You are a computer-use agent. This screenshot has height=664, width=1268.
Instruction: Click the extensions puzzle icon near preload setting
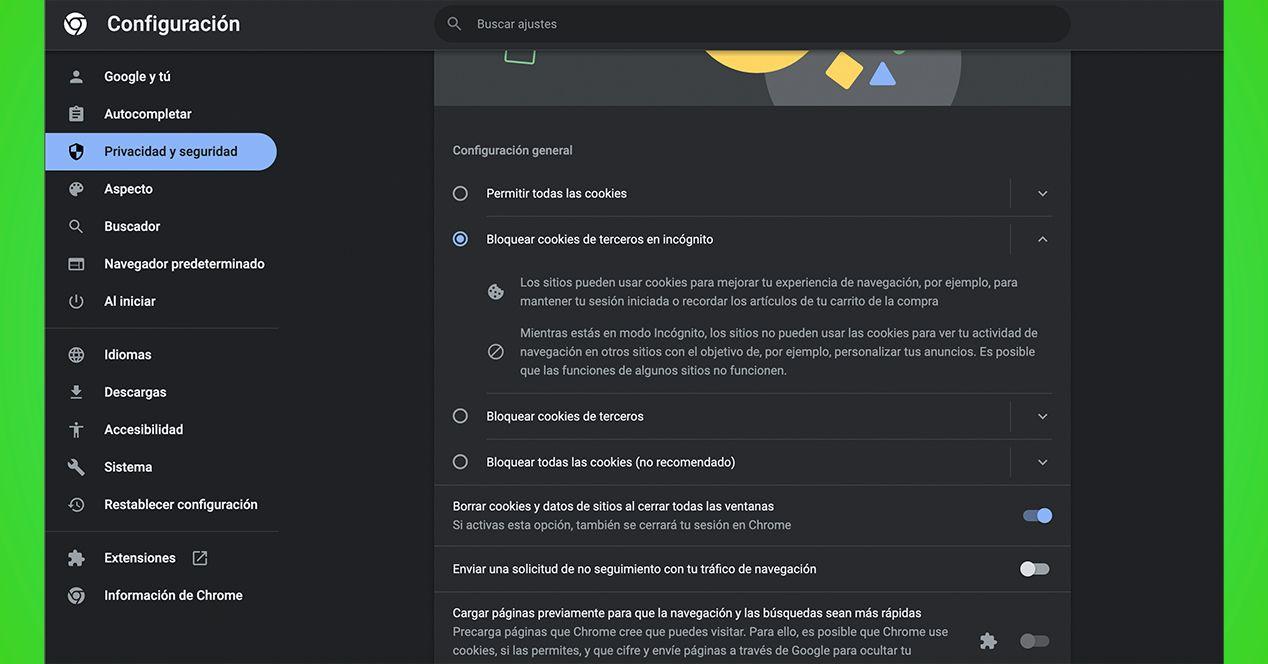tap(988, 640)
